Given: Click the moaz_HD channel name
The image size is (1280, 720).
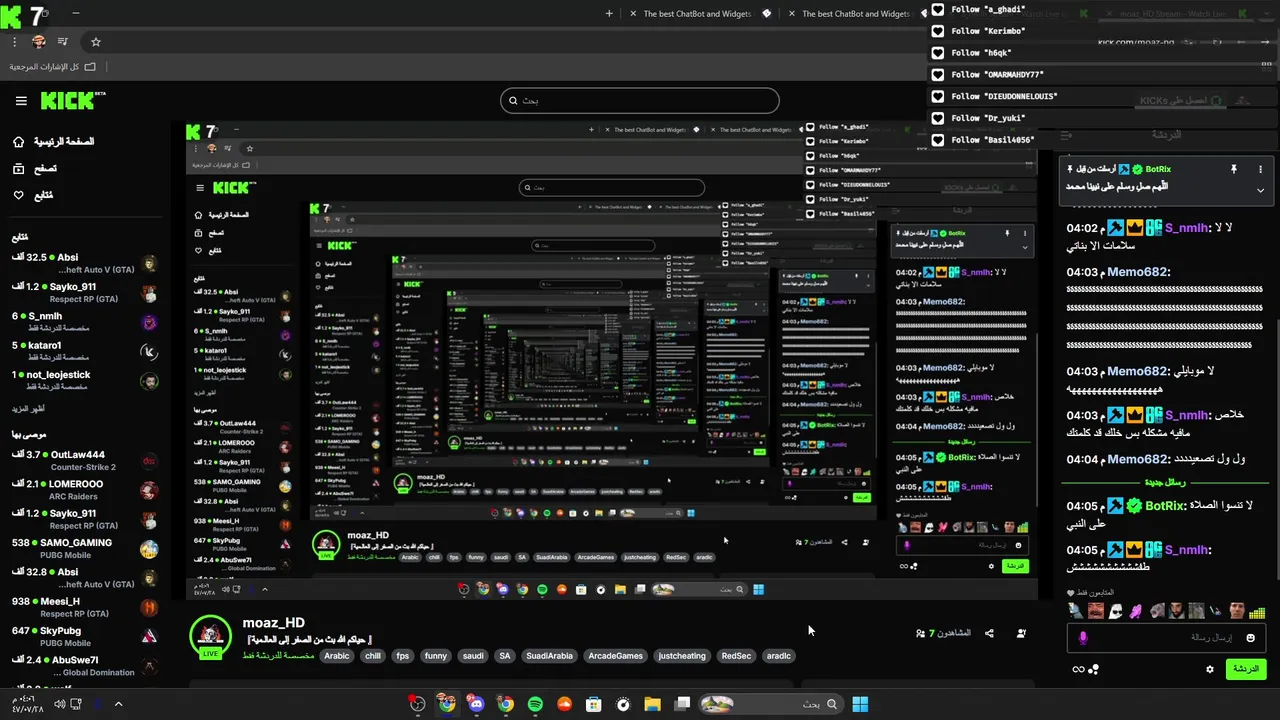Looking at the screenshot, I should (273, 623).
